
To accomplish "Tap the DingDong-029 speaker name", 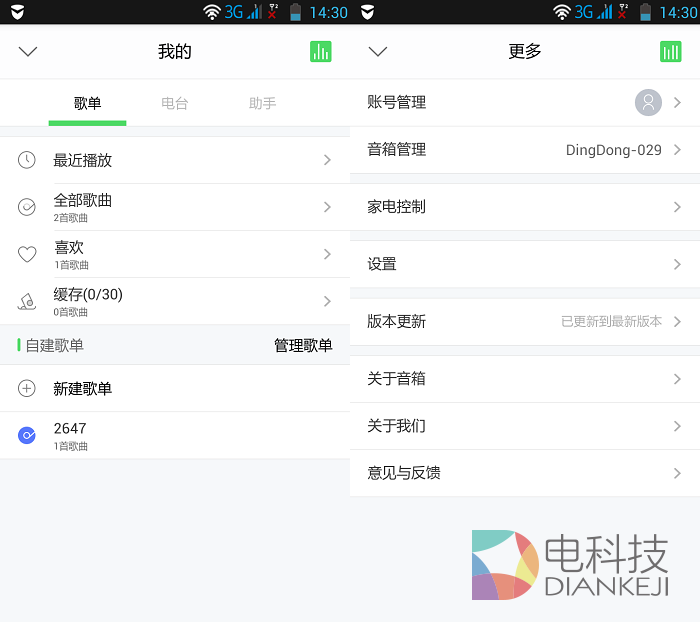I will pyautogui.click(x=613, y=150).
